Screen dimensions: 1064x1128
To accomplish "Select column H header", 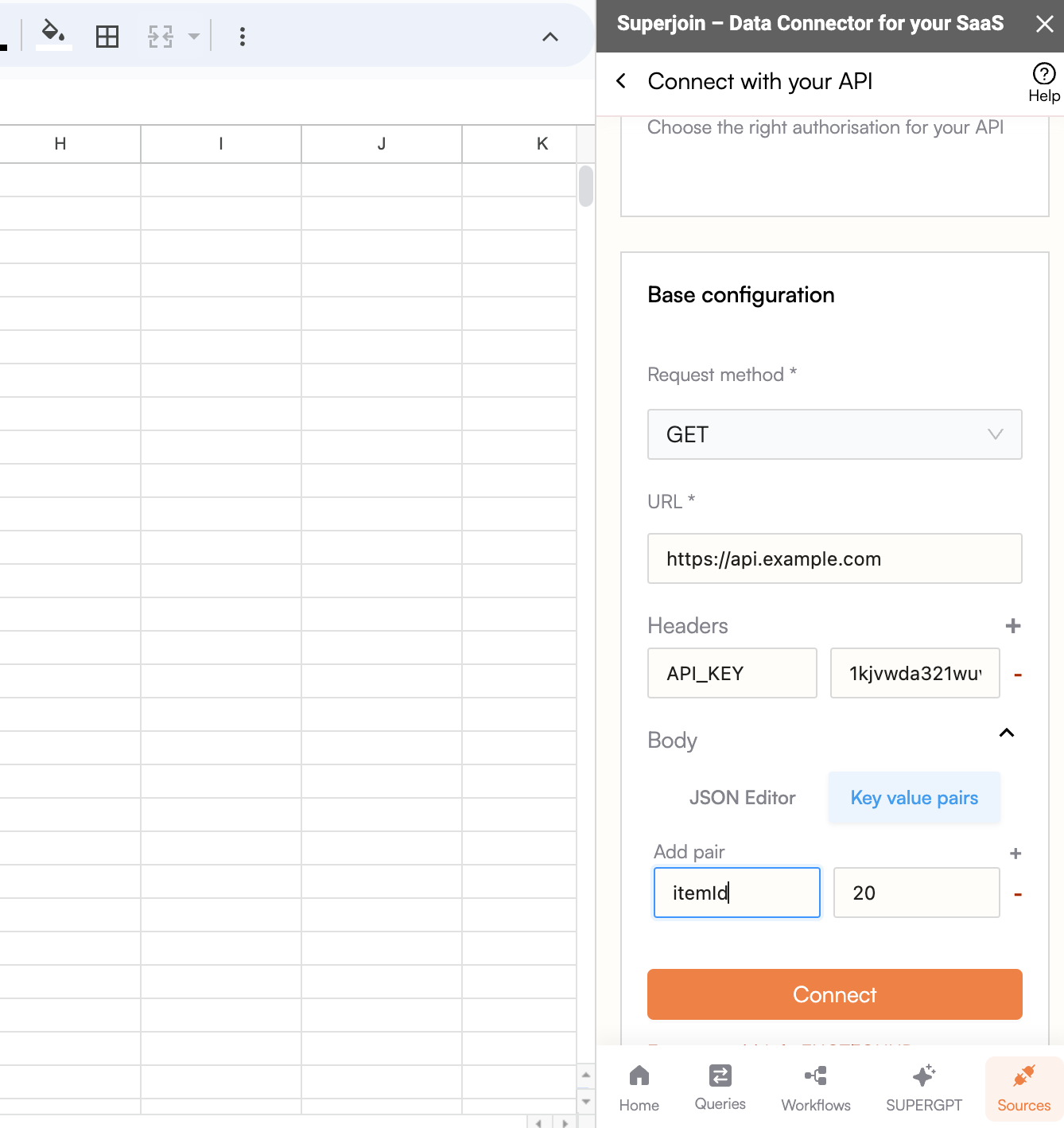I will pos(60,144).
